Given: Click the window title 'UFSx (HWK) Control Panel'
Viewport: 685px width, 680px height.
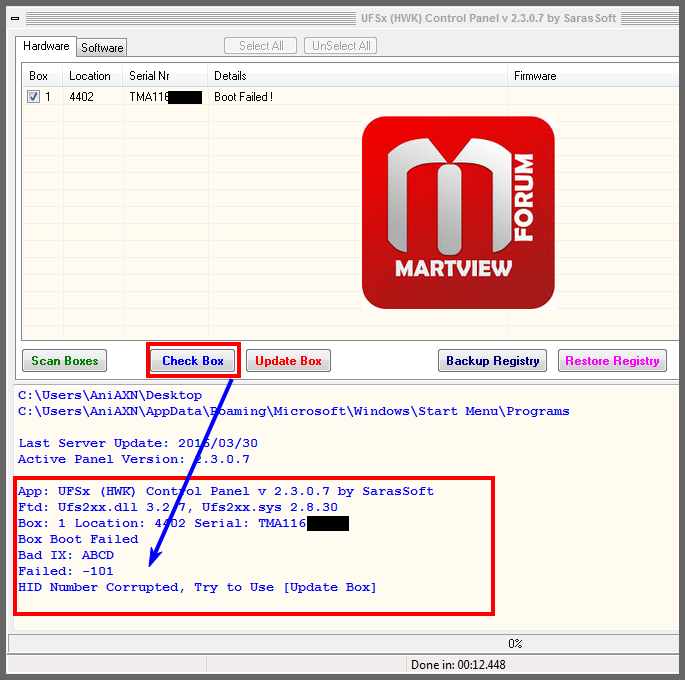Looking at the screenshot, I should [x=488, y=18].
